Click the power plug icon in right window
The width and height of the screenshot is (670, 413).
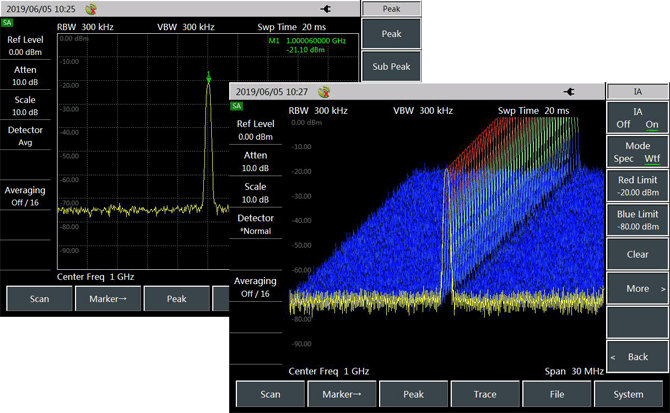point(569,91)
